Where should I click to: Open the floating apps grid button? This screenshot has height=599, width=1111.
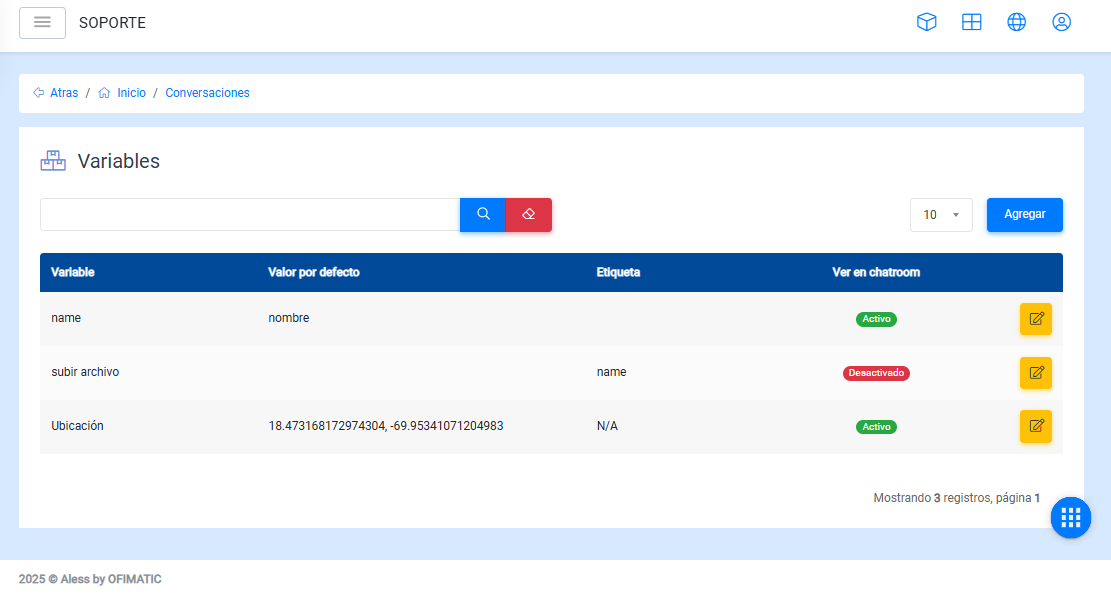[1071, 517]
